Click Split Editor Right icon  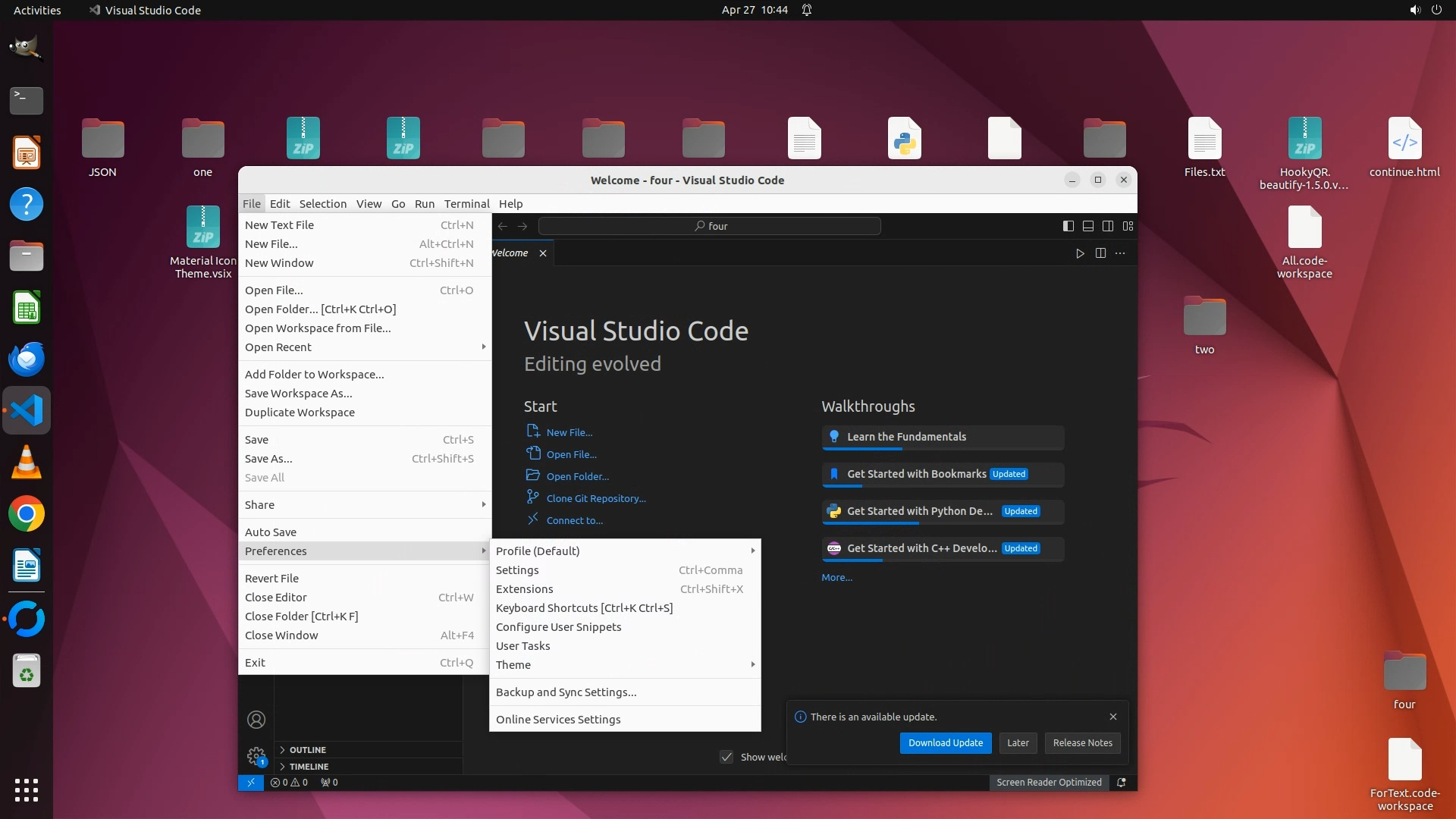[x=1100, y=253]
